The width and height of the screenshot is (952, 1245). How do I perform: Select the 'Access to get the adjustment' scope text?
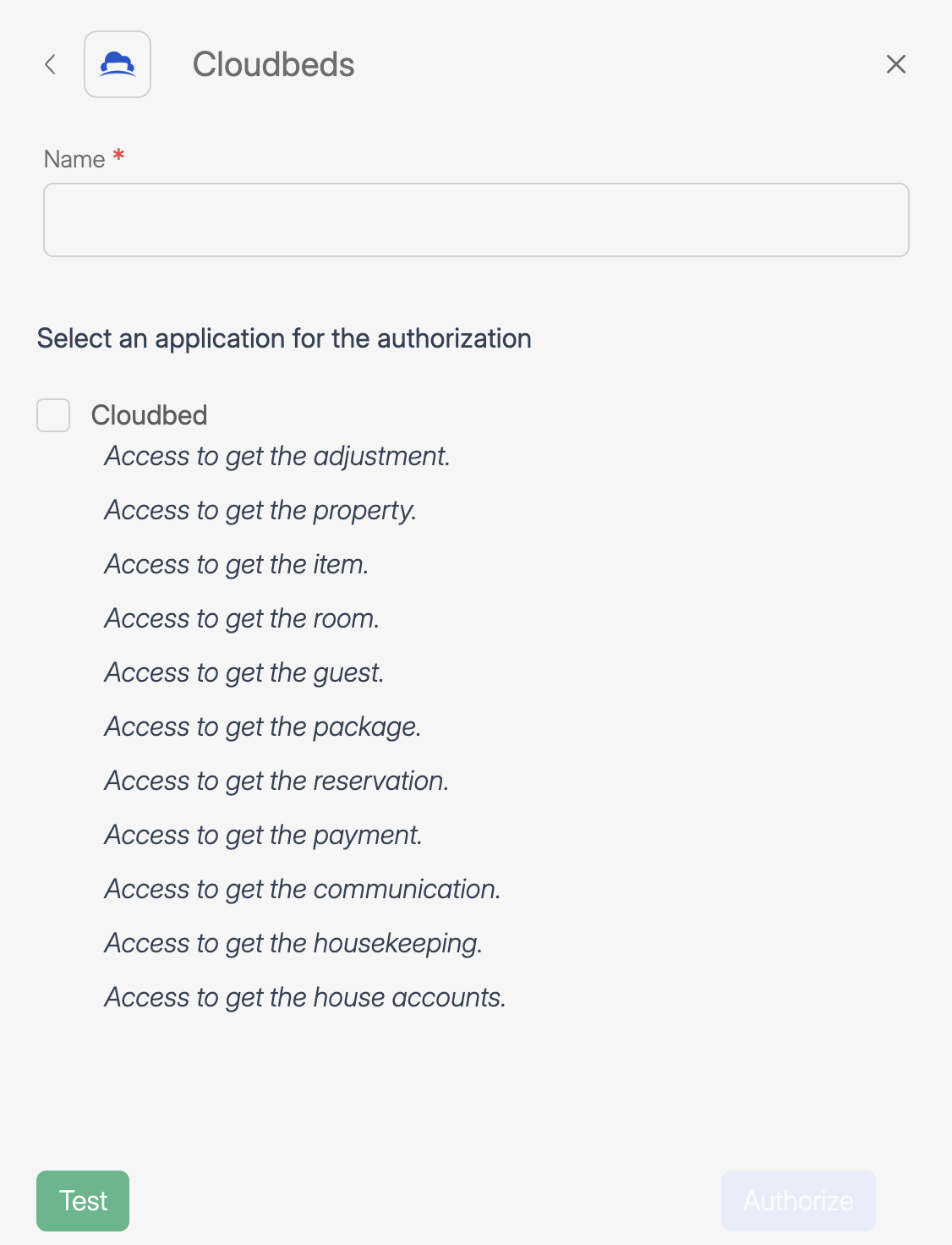[276, 456]
